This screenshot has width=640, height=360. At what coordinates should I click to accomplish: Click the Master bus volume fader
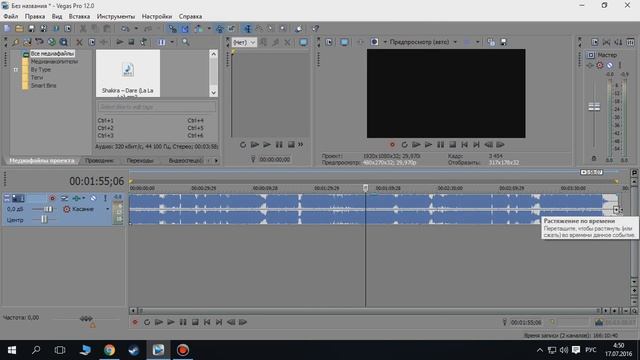point(594,107)
